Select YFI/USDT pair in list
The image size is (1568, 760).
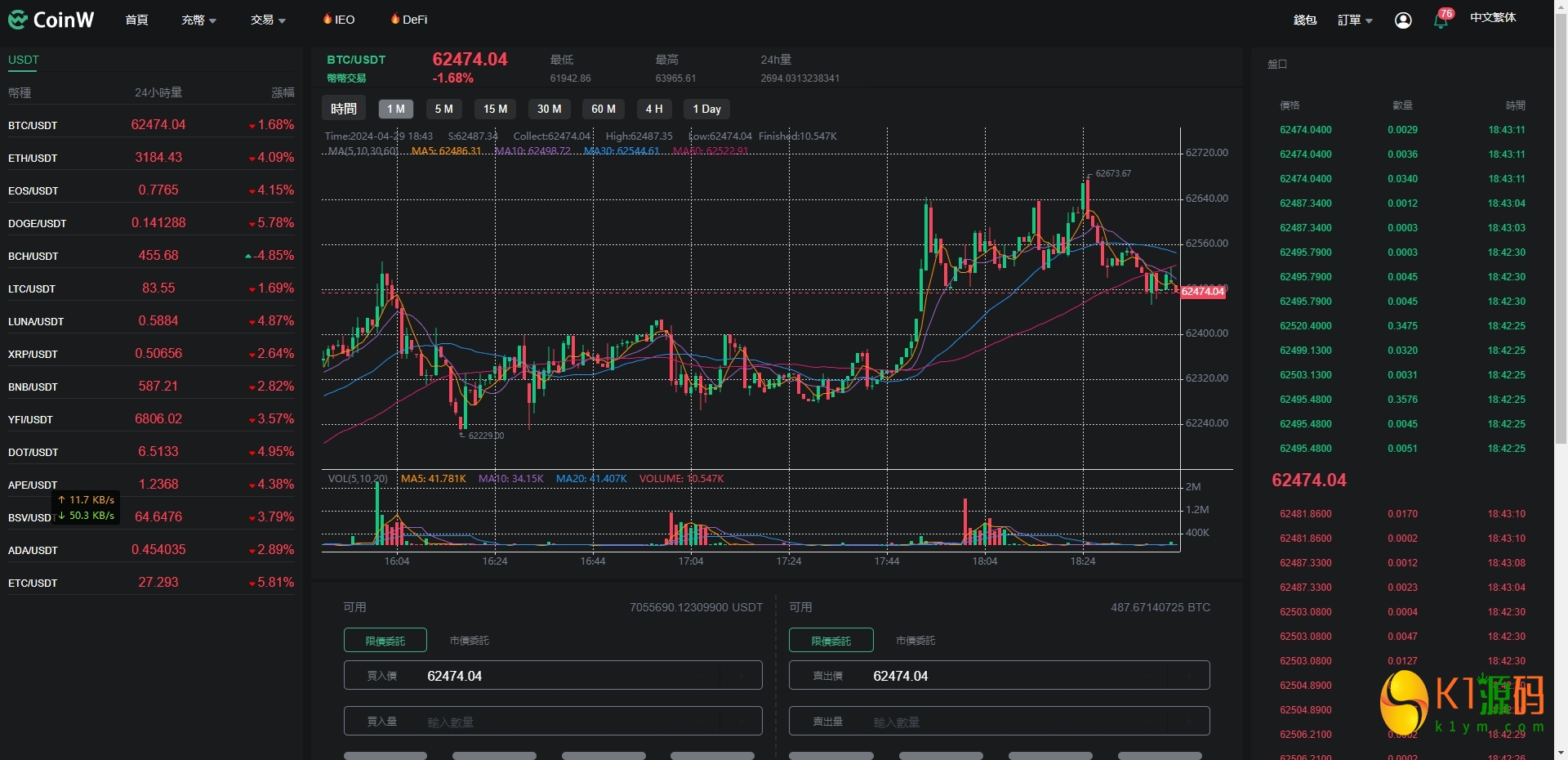[151, 419]
